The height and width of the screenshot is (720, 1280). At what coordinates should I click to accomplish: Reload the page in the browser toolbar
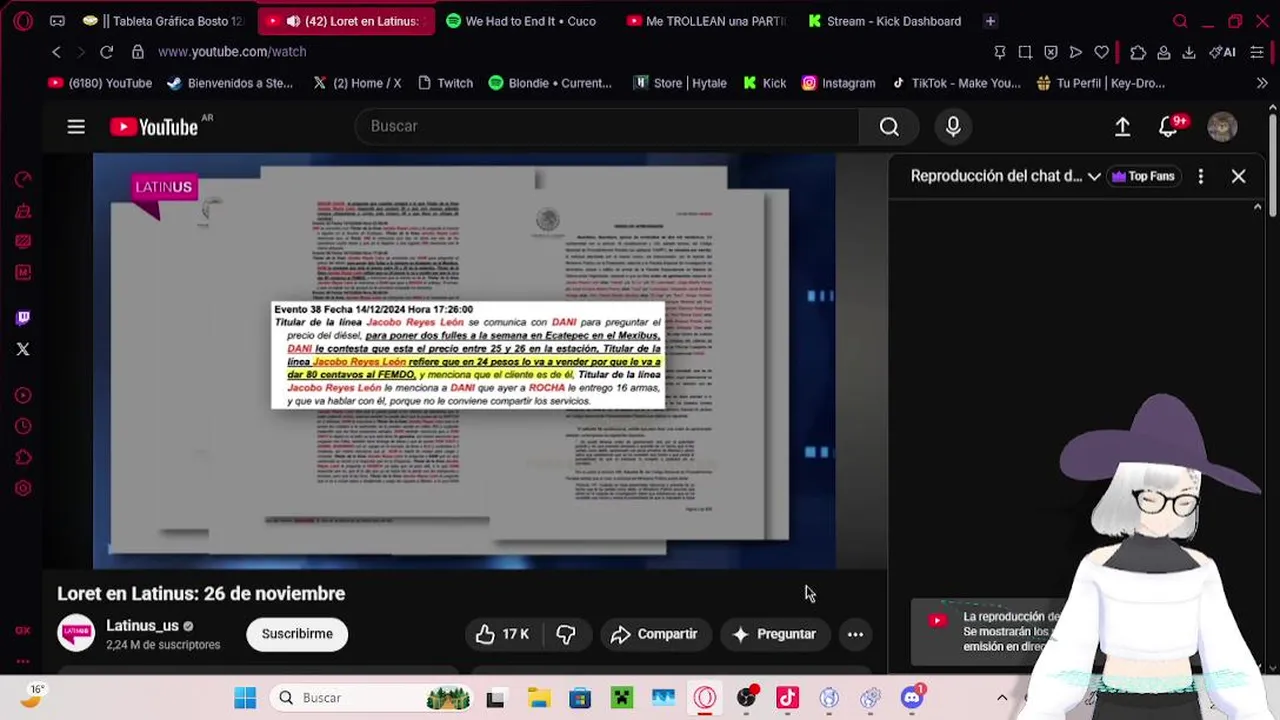tap(107, 52)
